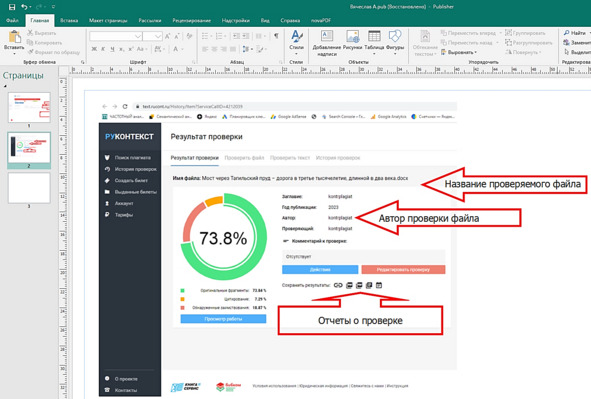The height and width of the screenshot is (399, 591).
Task: Open Customize Quick Access Toolbar dropdown
Action: pyautogui.click(x=53, y=7)
